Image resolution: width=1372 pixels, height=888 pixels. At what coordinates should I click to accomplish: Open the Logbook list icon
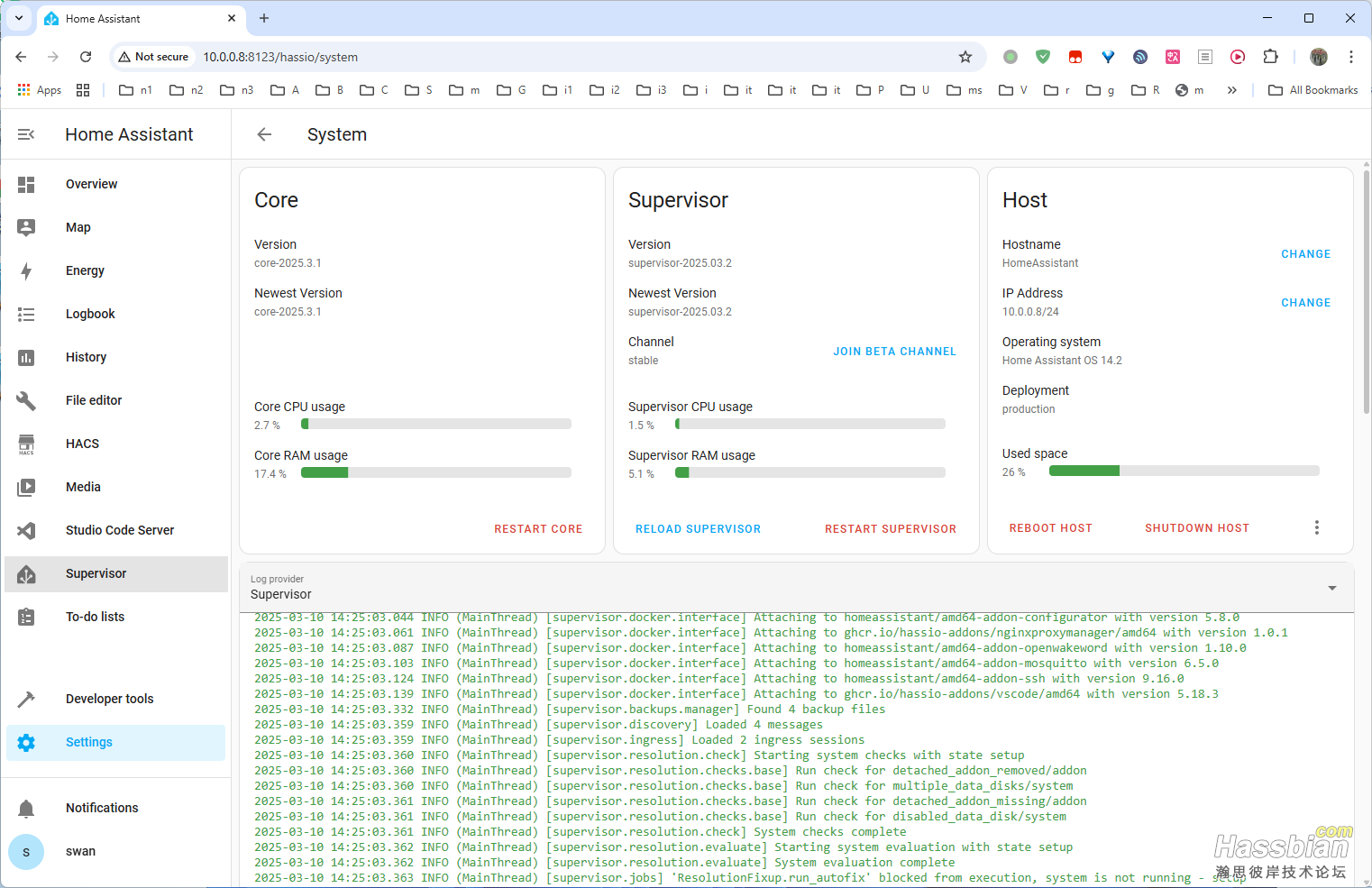[x=26, y=314]
